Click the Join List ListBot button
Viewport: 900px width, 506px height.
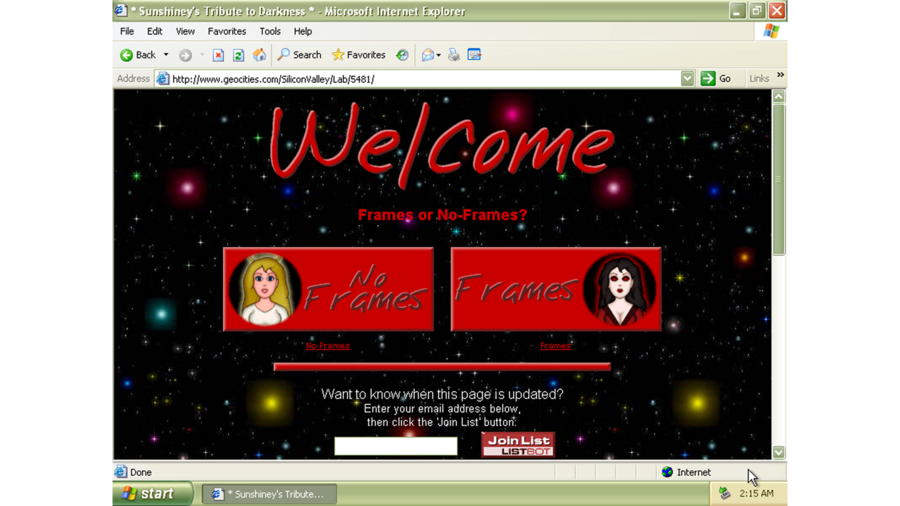pyautogui.click(x=518, y=445)
